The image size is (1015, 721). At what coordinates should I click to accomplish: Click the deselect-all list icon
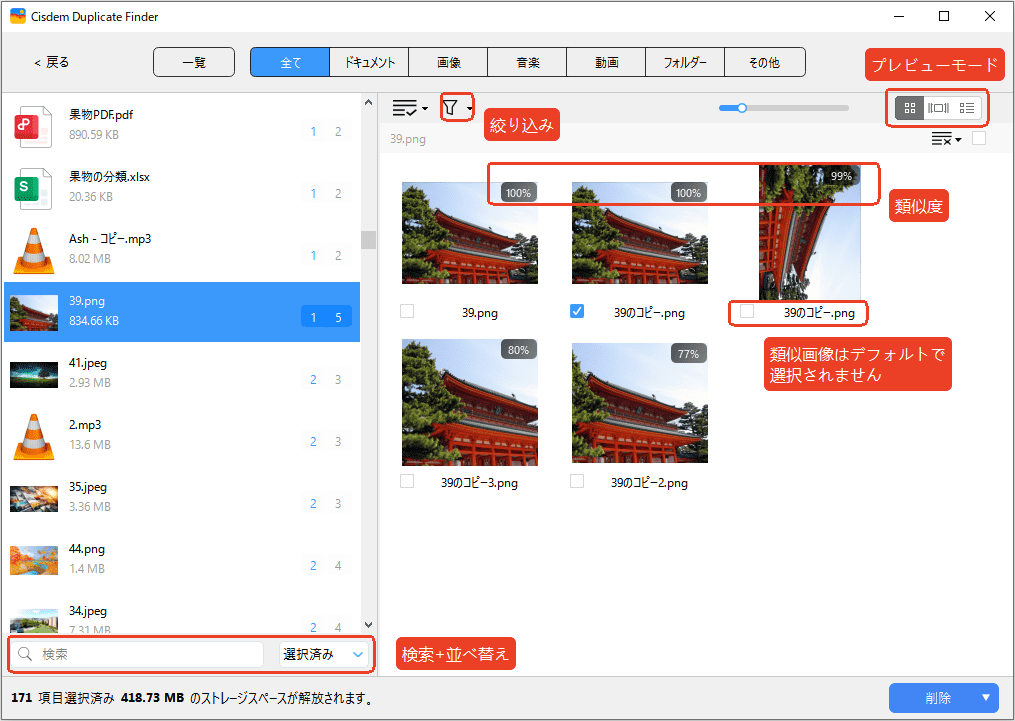click(941, 139)
